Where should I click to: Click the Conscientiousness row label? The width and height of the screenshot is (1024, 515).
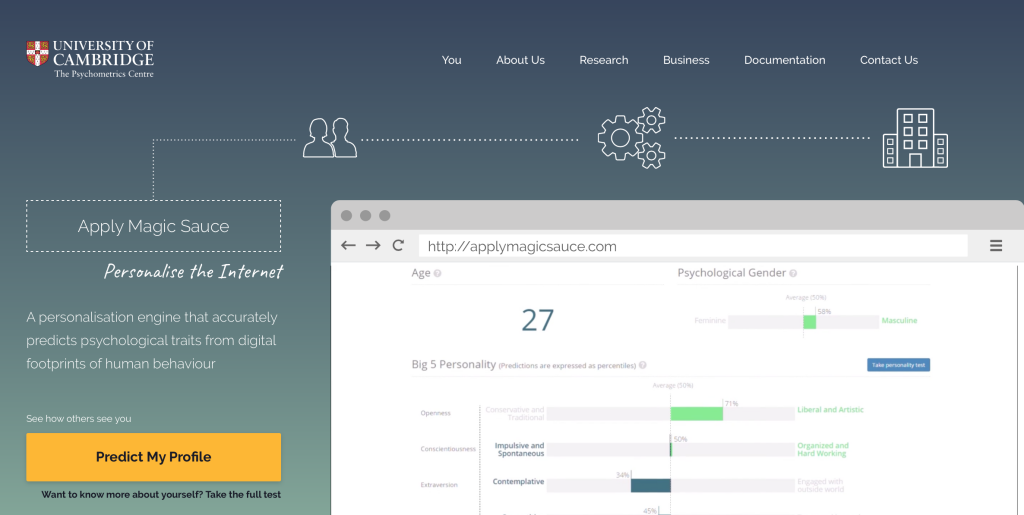pos(448,449)
